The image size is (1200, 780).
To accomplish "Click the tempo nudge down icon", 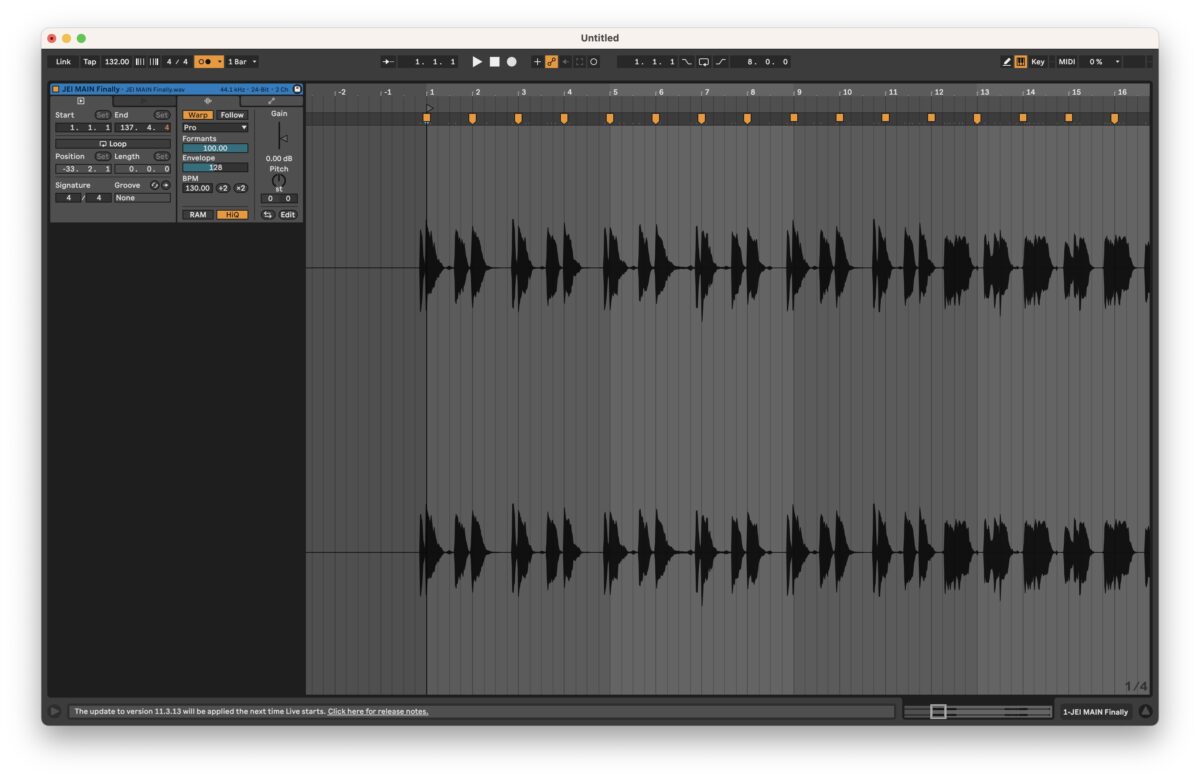I will pyautogui.click(x=139, y=62).
